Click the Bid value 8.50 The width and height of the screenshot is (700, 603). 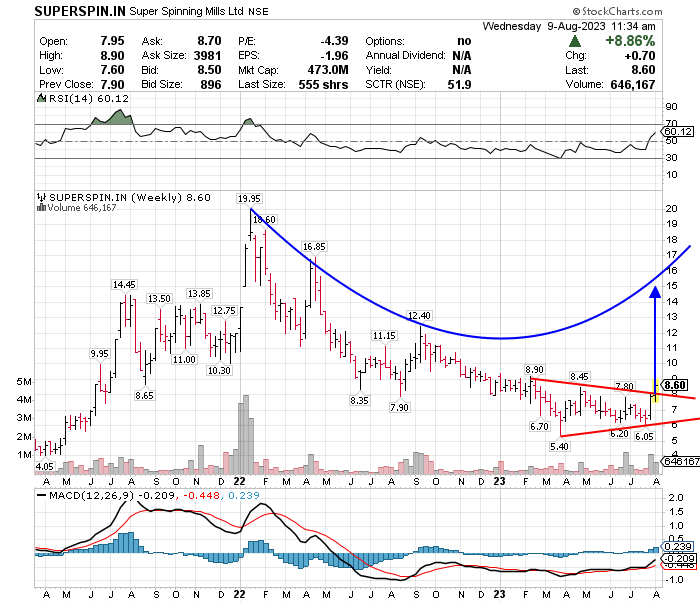(209, 70)
